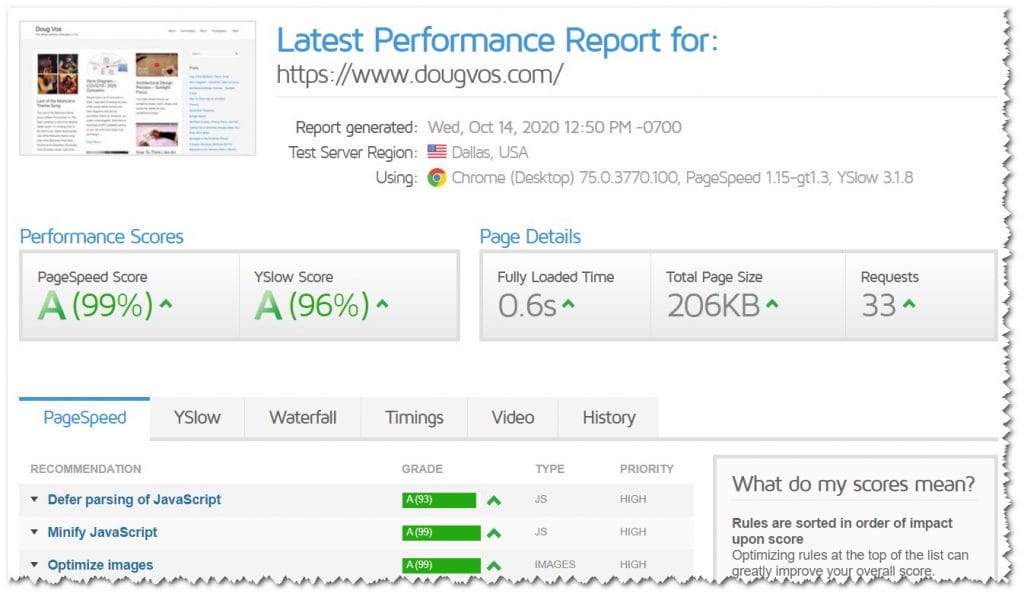Open the Defer parsing of JavaScript recommendation

(x=134, y=500)
